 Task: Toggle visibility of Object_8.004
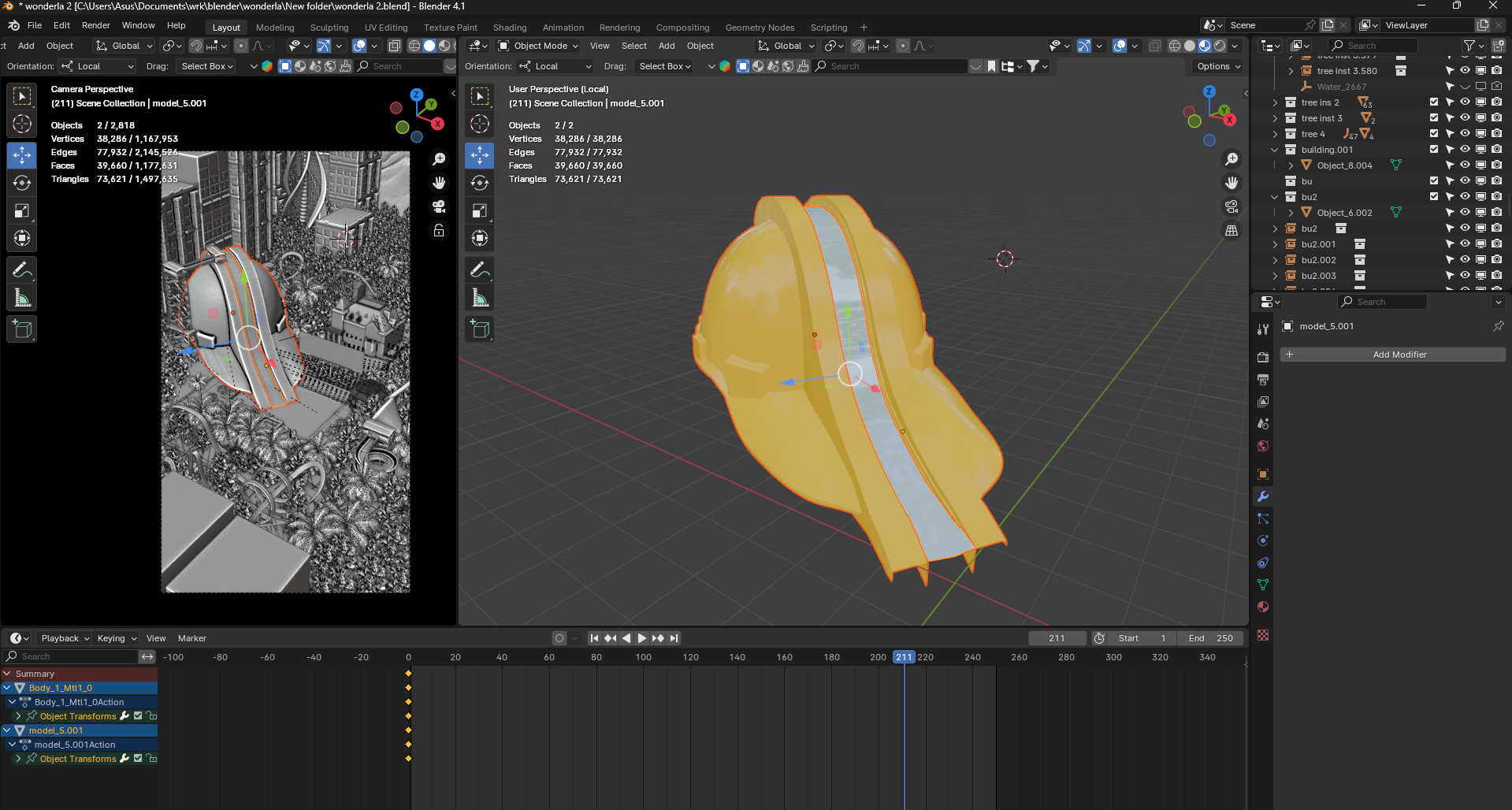1465,165
